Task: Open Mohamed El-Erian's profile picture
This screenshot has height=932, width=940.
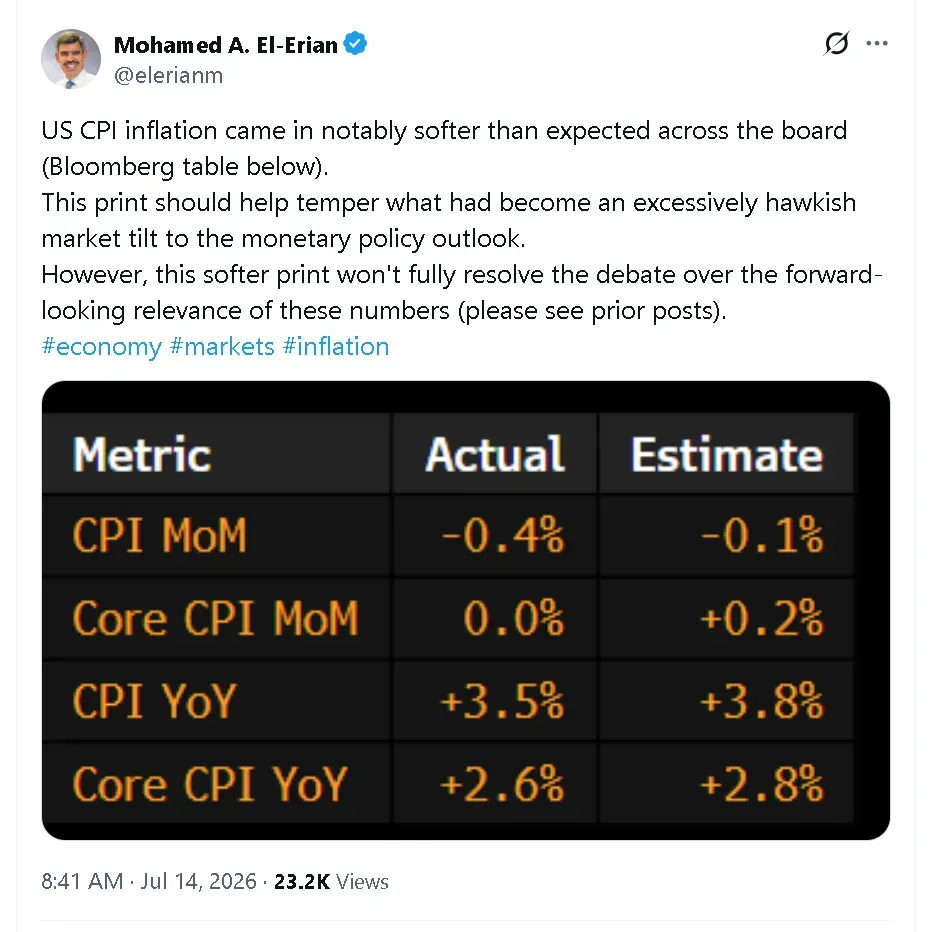Action: (71, 59)
